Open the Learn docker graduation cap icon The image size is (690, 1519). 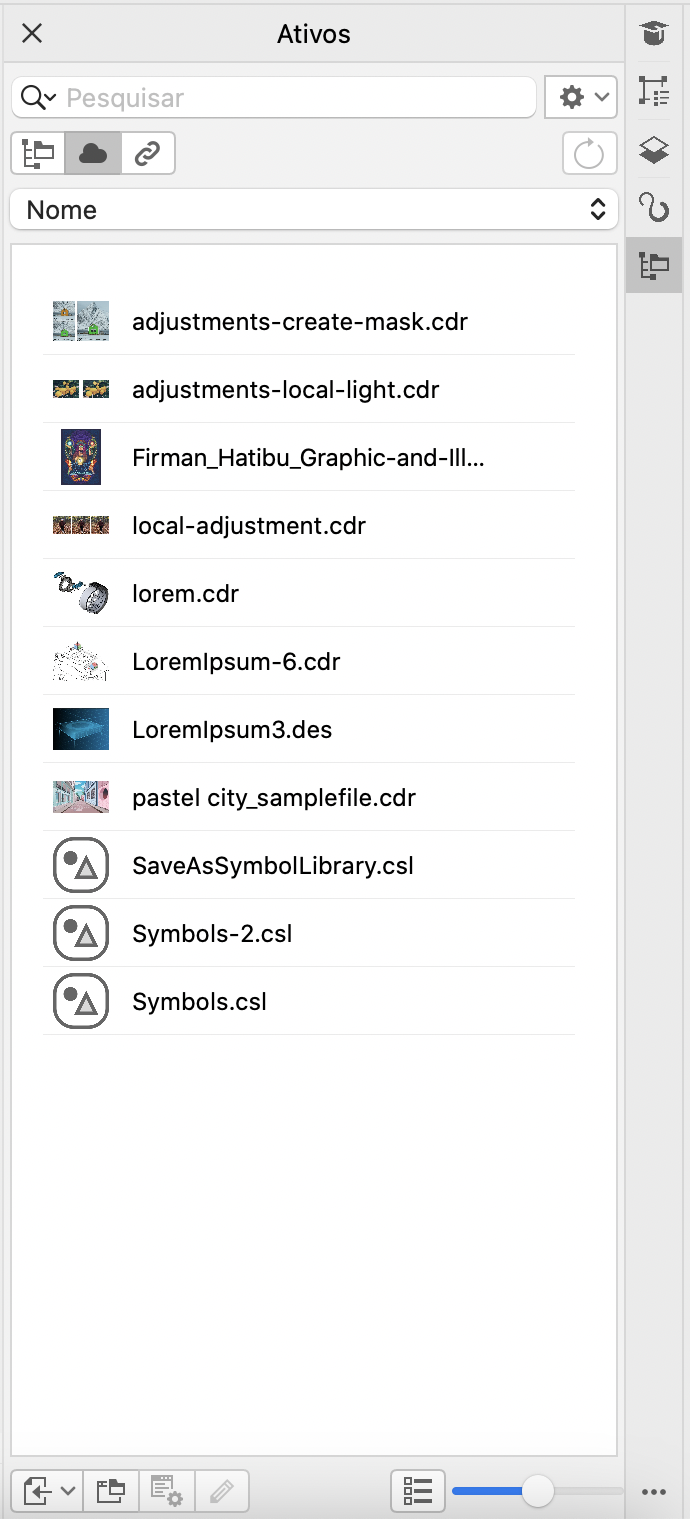[x=654, y=34]
